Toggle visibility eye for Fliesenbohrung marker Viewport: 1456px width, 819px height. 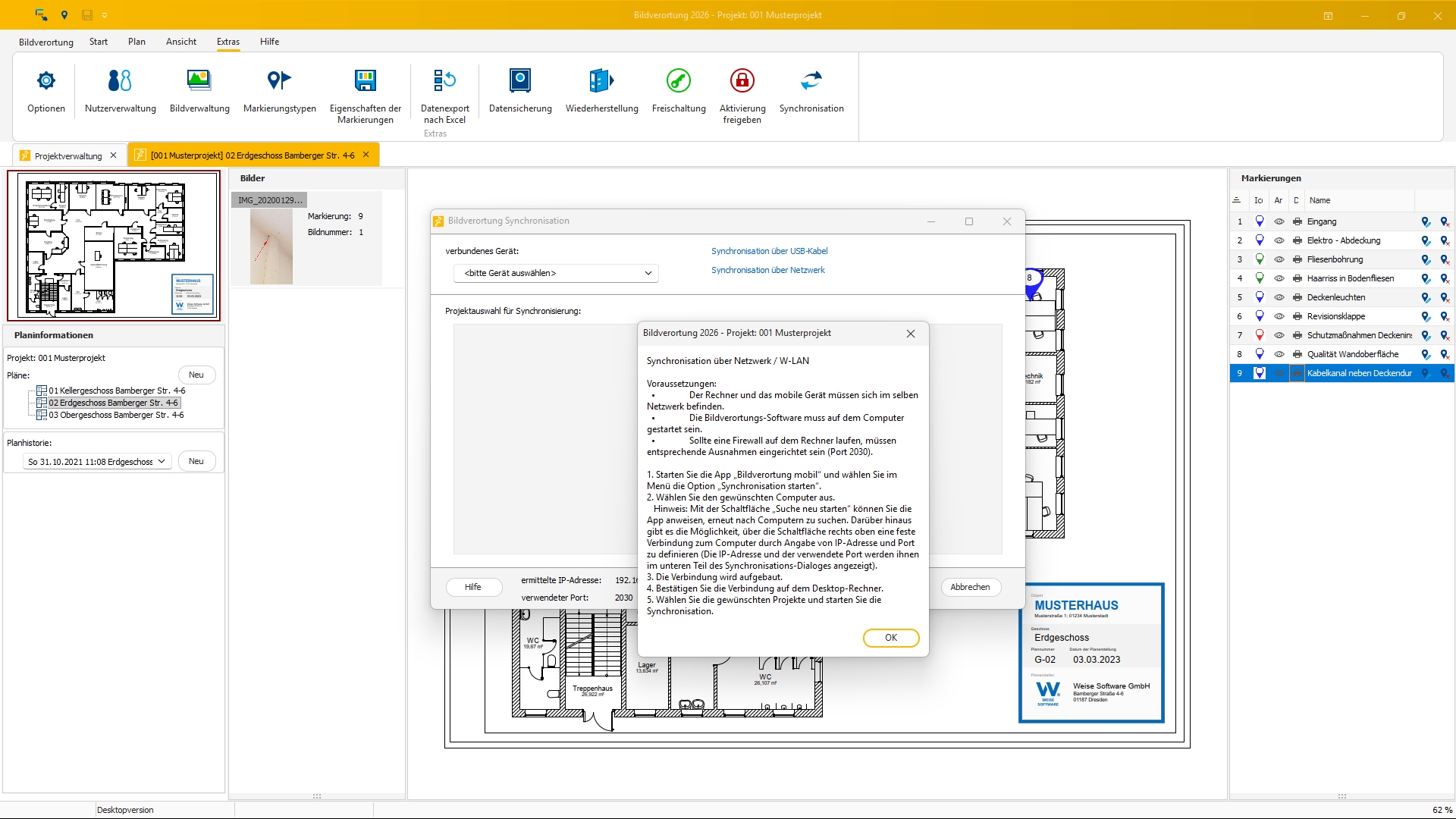tap(1279, 259)
